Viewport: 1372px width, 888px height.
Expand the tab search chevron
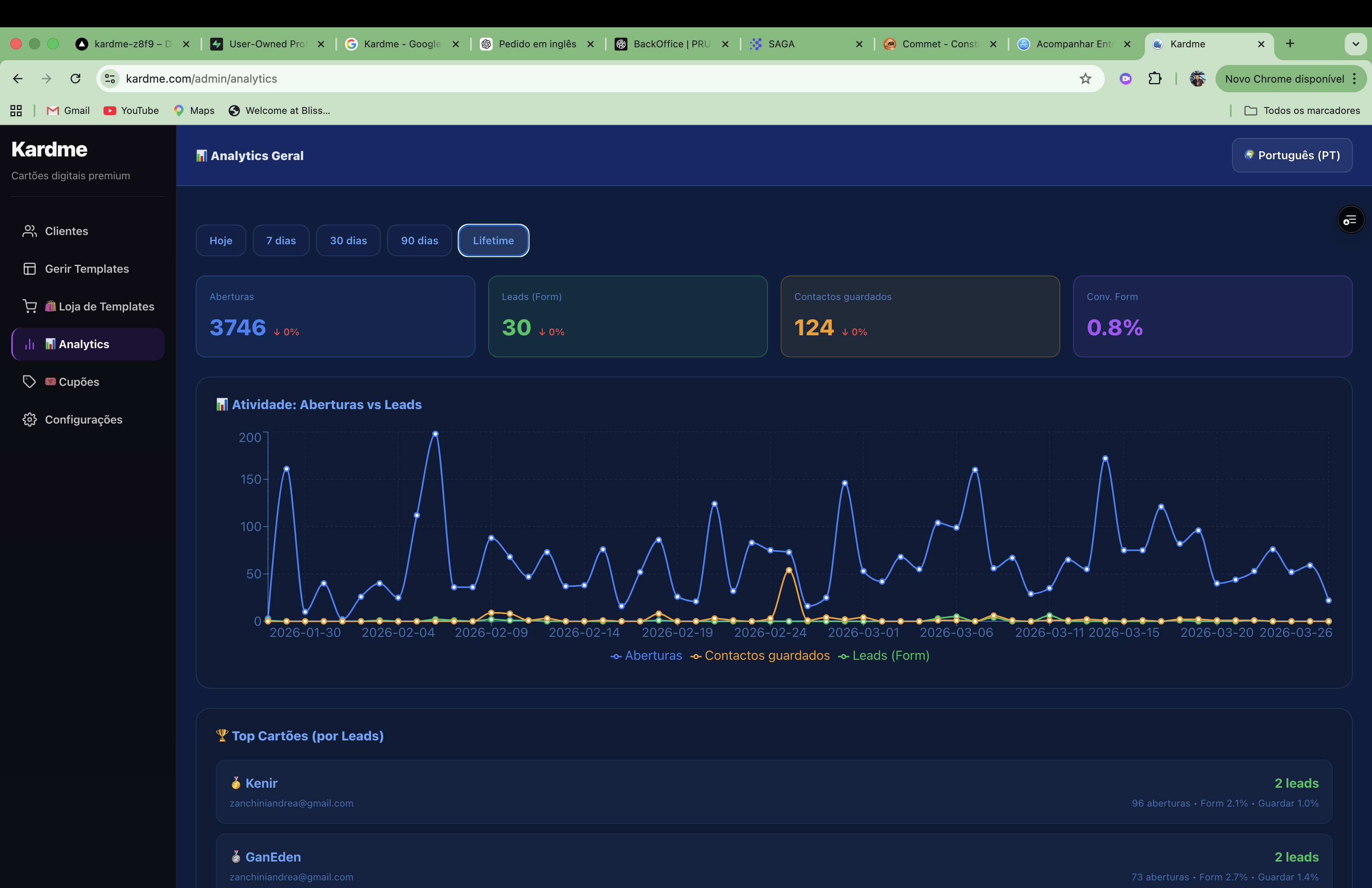(x=1355, y=44)
